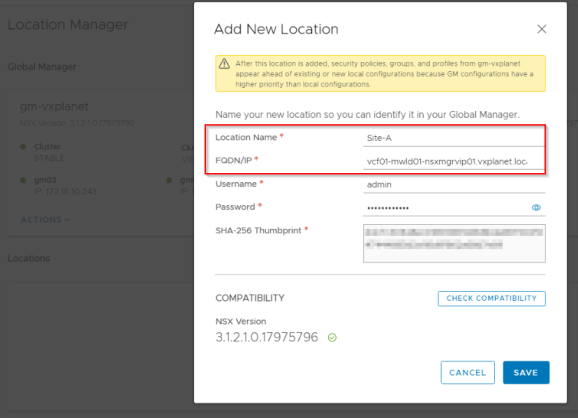Click the green NSX version compatibility checkmark

(x=332, y=337)
